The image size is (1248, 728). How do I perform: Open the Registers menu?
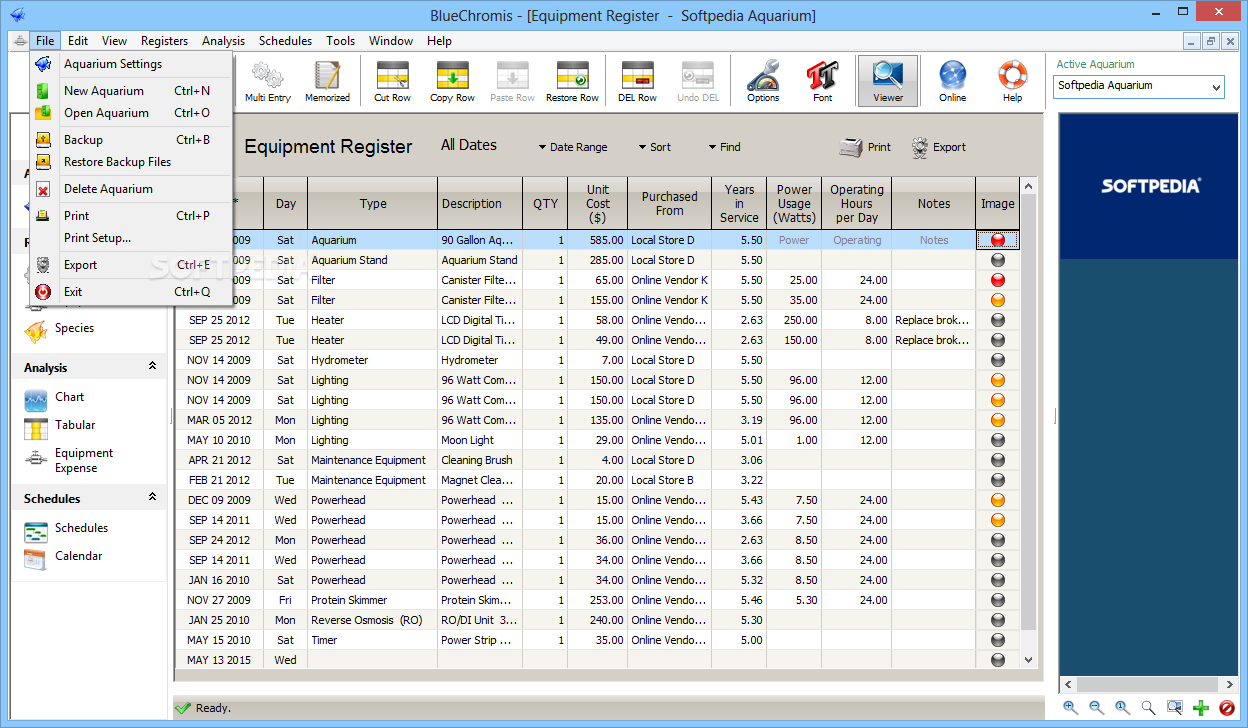point(164,41)
